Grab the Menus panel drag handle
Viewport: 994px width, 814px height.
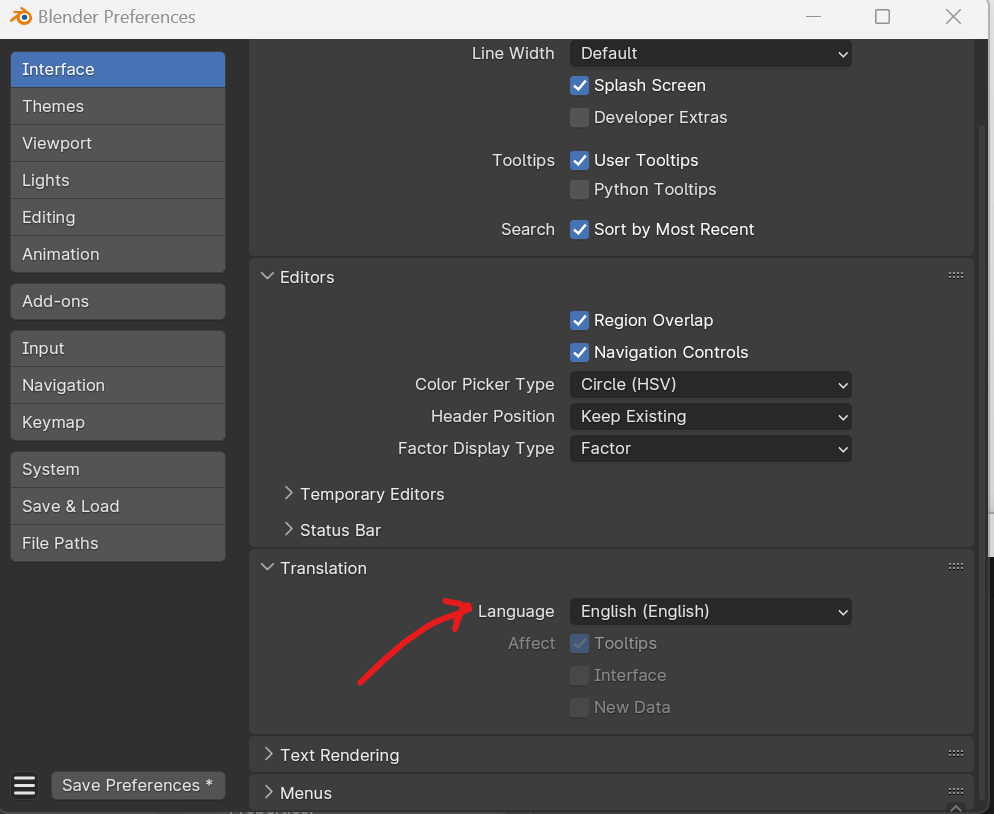point(955,791)
